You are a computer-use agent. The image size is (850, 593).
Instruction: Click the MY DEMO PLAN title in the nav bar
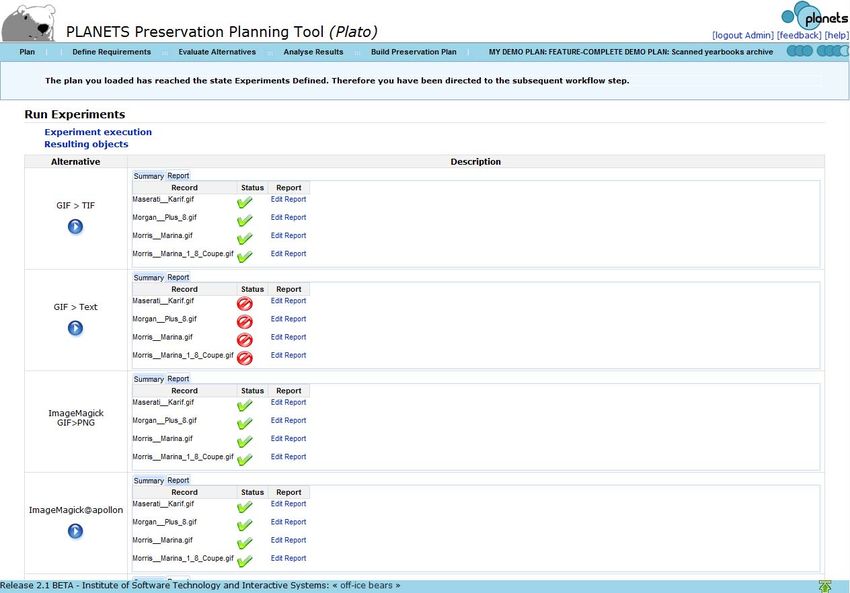click(x=631, y=52)
